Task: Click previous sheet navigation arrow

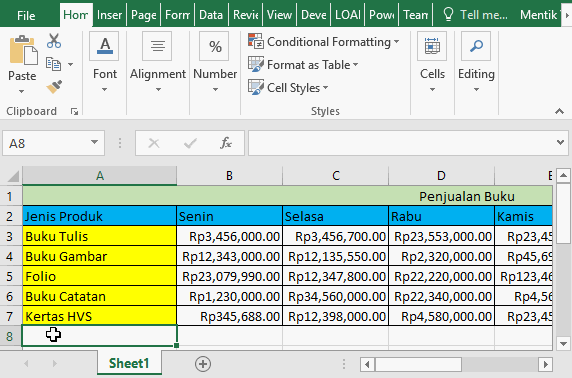Action: (26, 363)
